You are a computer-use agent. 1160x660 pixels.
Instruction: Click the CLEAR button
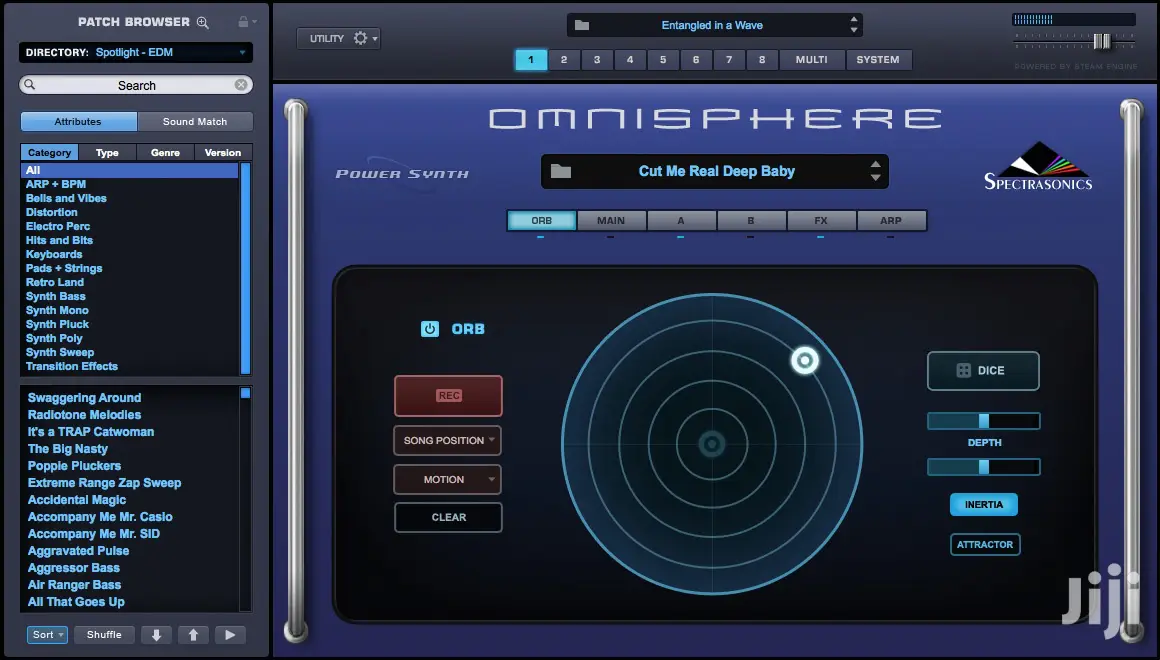point(448,517)
